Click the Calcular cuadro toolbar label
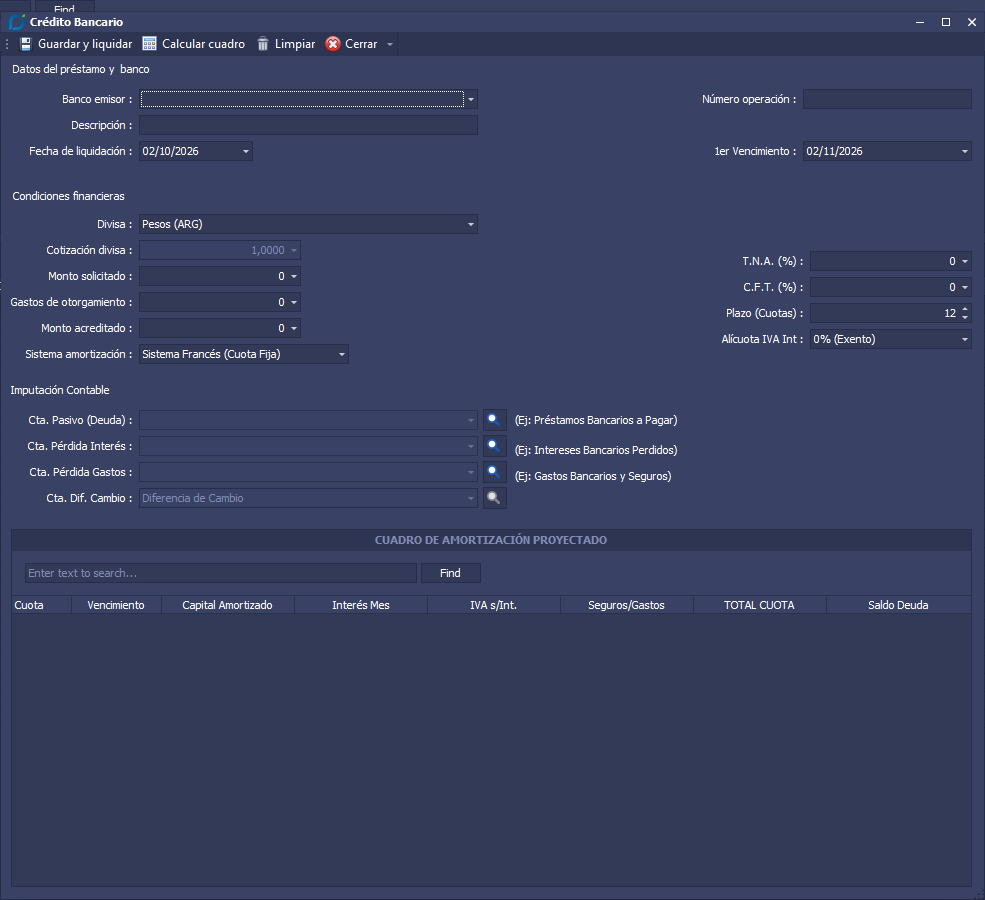Screen dimensions: 985x900 pos(204,44)
